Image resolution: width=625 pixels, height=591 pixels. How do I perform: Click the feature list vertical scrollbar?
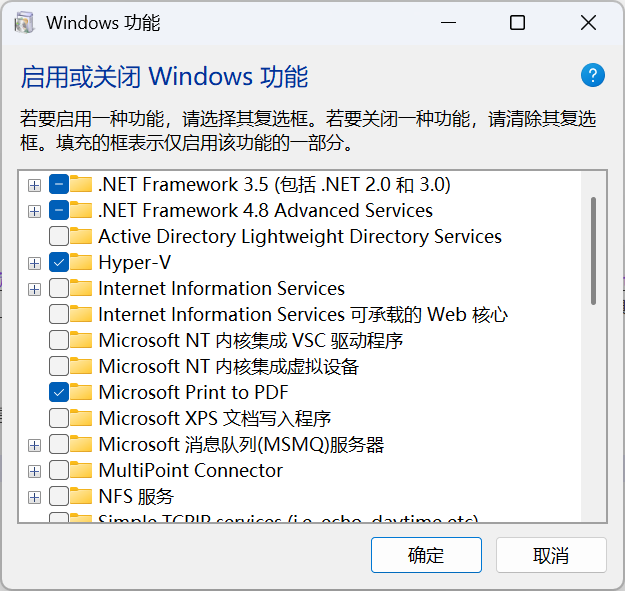[x=594, y=250]
